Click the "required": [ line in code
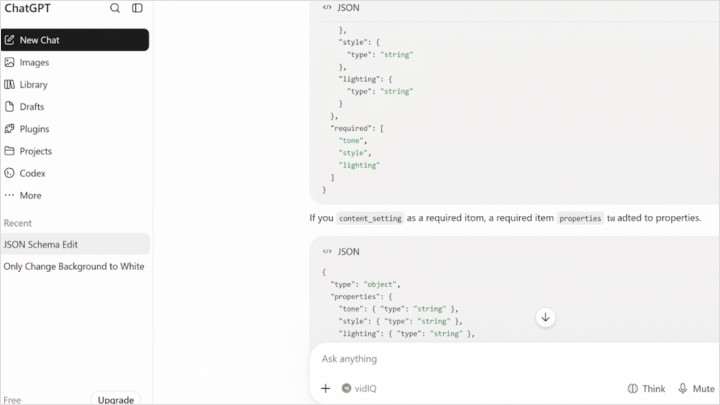The height and width of the screenshot is (405, 720). (x=357, y=129)
